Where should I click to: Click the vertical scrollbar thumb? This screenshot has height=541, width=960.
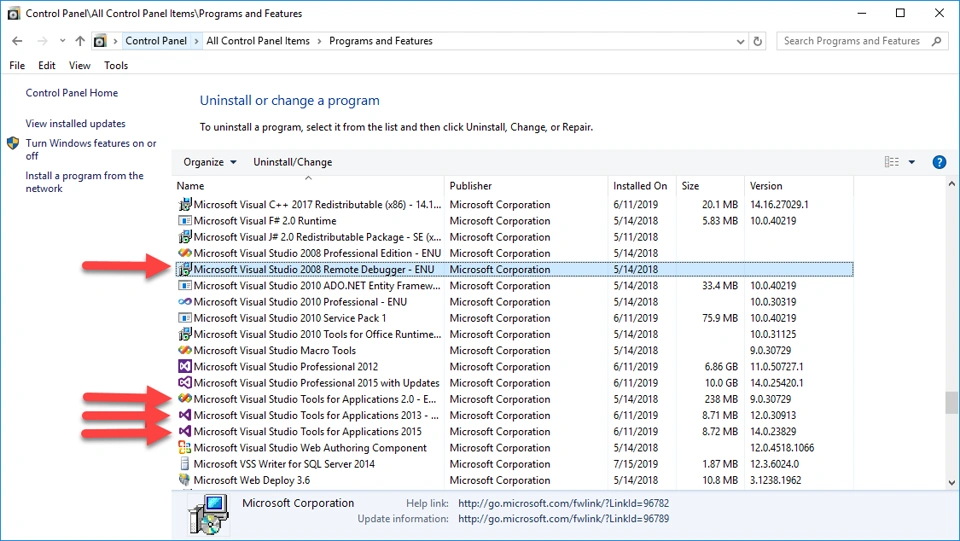[x=950, y=402]
